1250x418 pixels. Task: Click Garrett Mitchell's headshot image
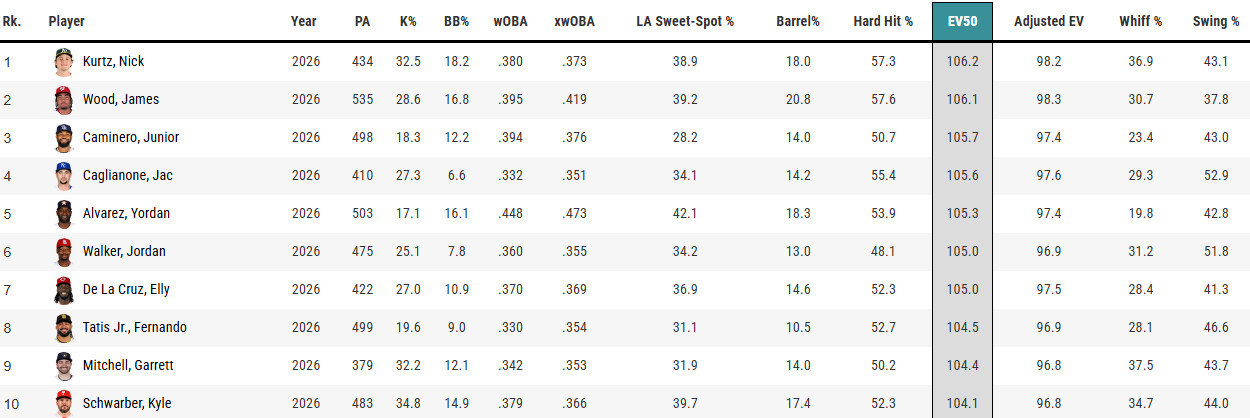[64, 366]
